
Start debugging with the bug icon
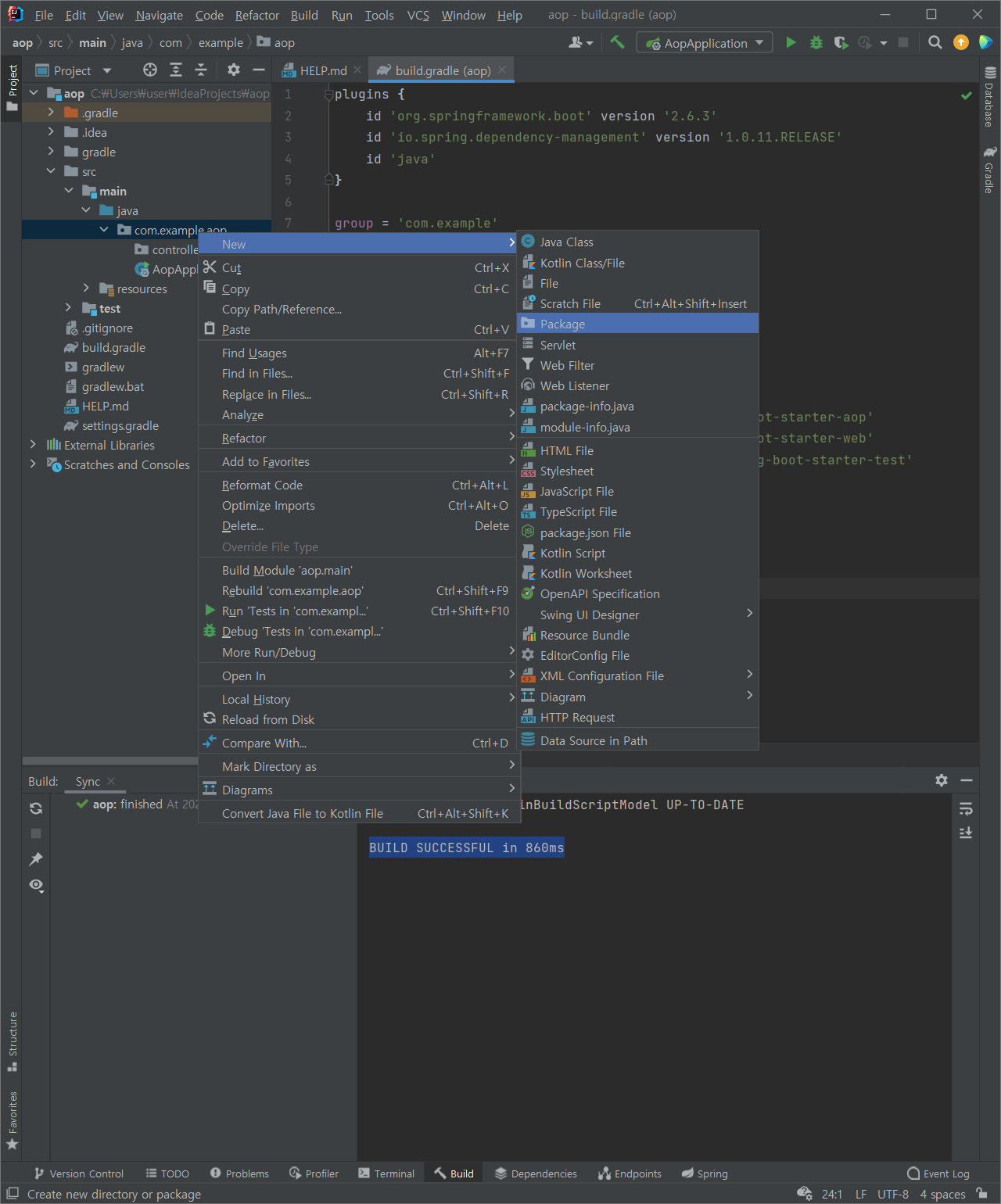[x=816, y=42]
